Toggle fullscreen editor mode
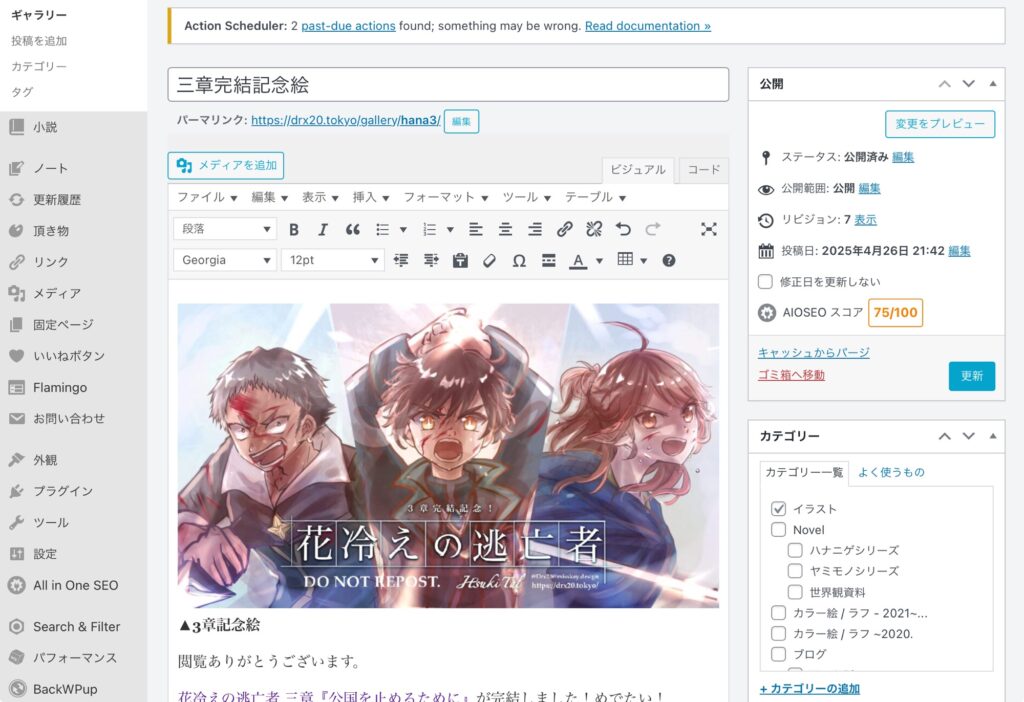 tap(709, 229)
